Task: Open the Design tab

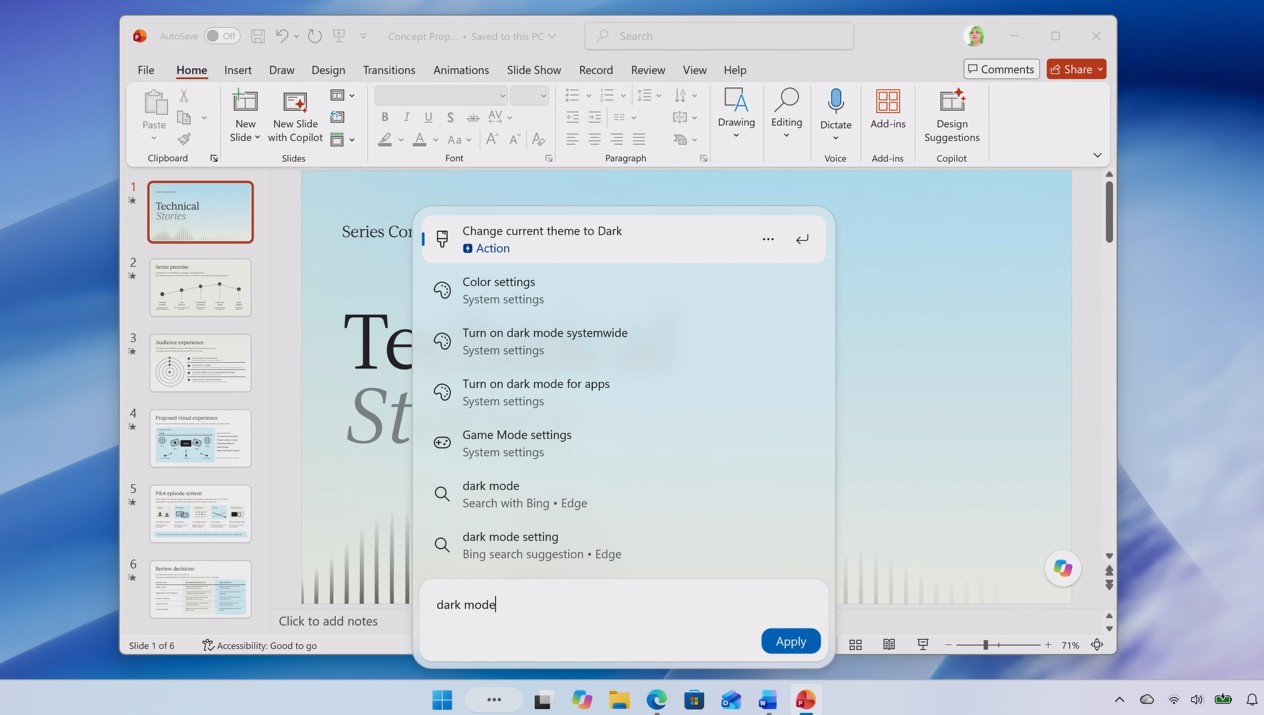Action: [328, 70]
